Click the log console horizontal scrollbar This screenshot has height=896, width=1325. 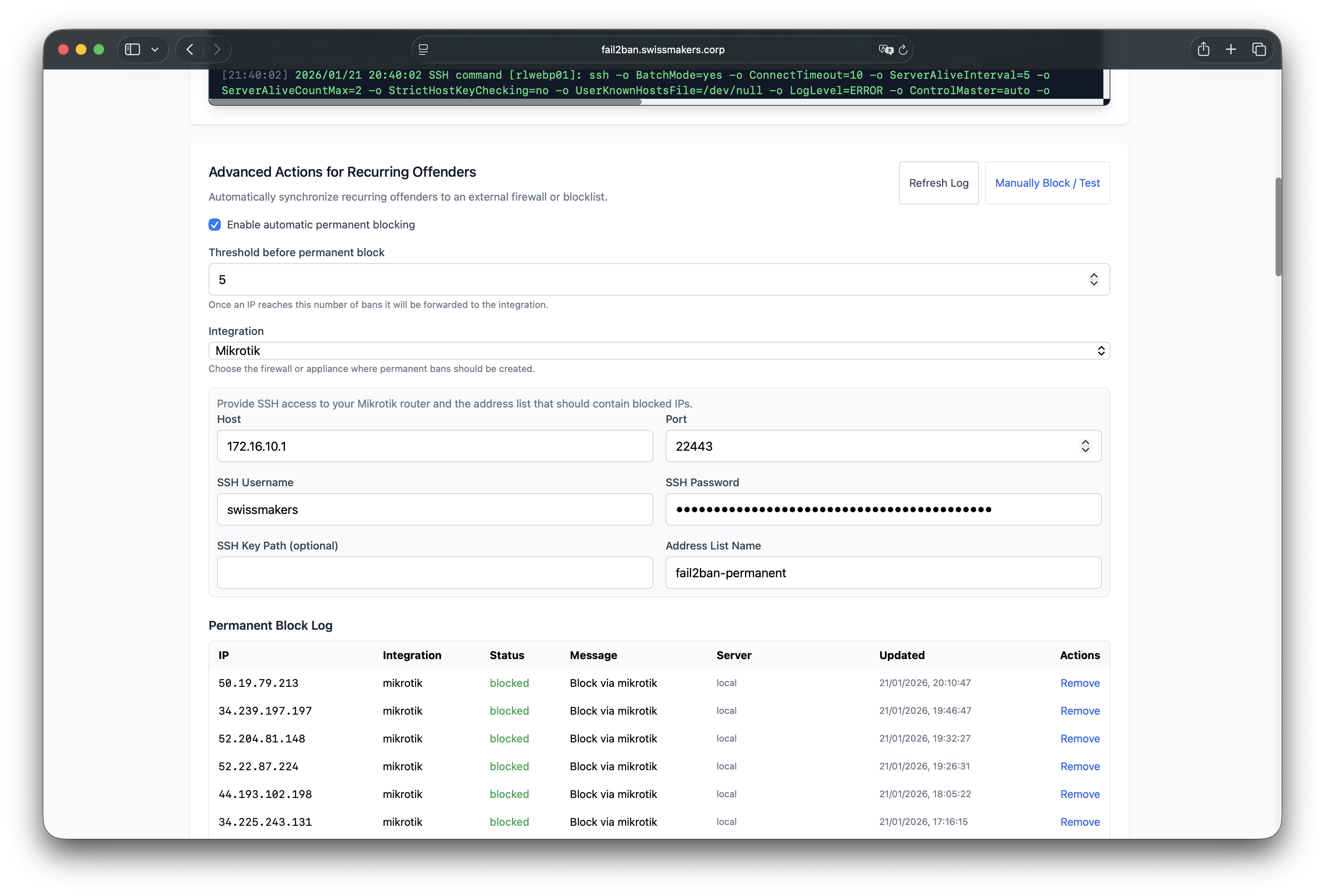point(425,102)
